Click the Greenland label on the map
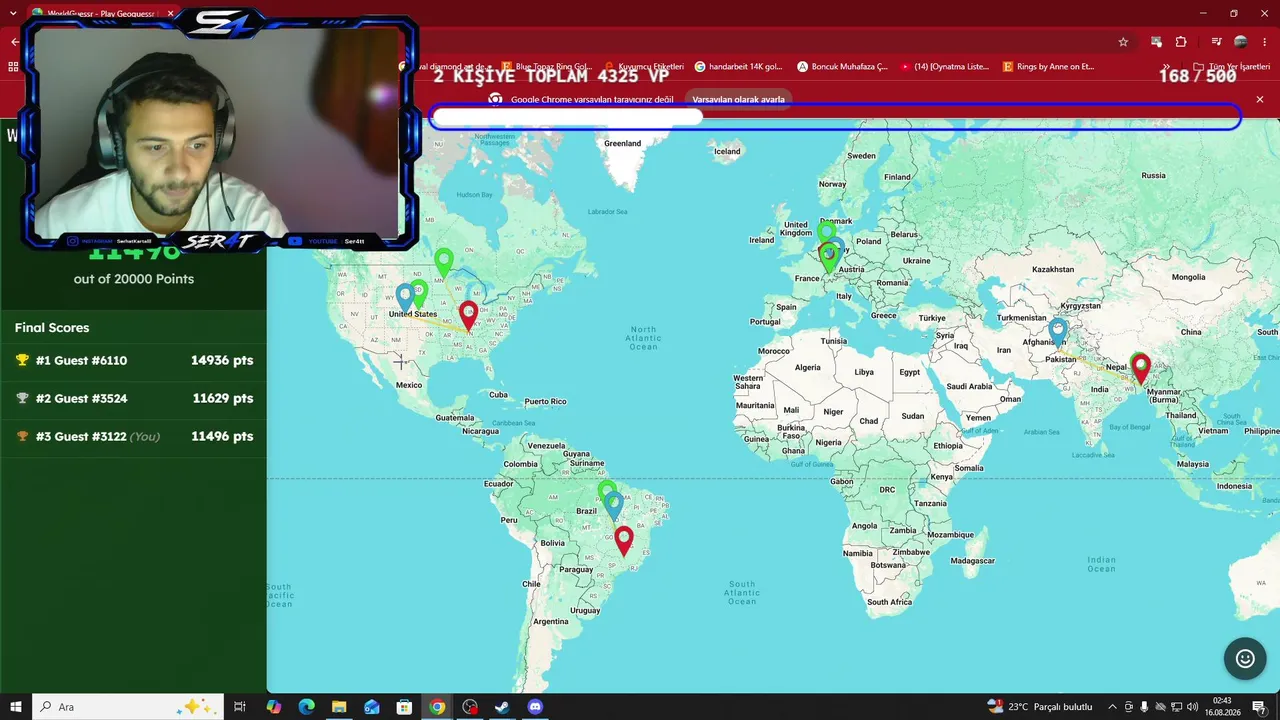The width and height of the screenshot is (1280, 720). pyautogui.click(x=622, y=143)
